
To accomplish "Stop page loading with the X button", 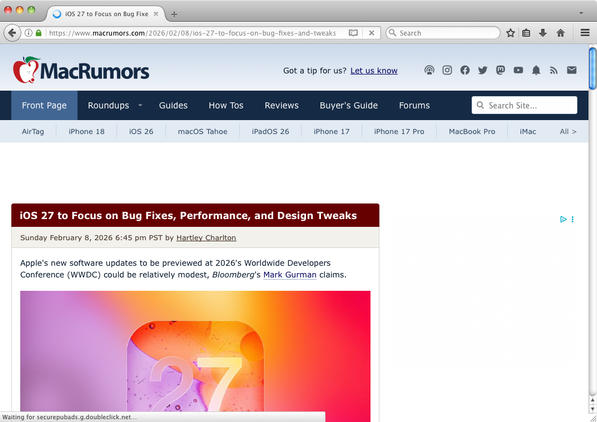I will pos(372,33).
